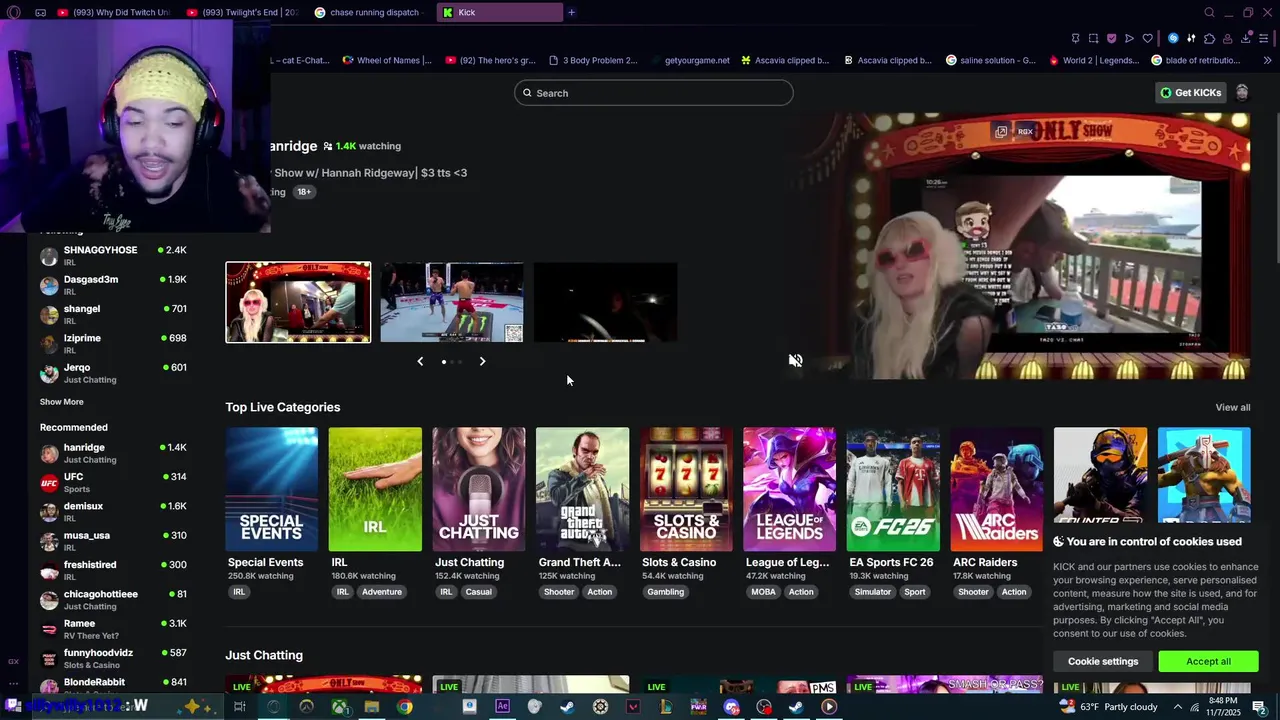Open the Special Events category card

coord(272,489)
